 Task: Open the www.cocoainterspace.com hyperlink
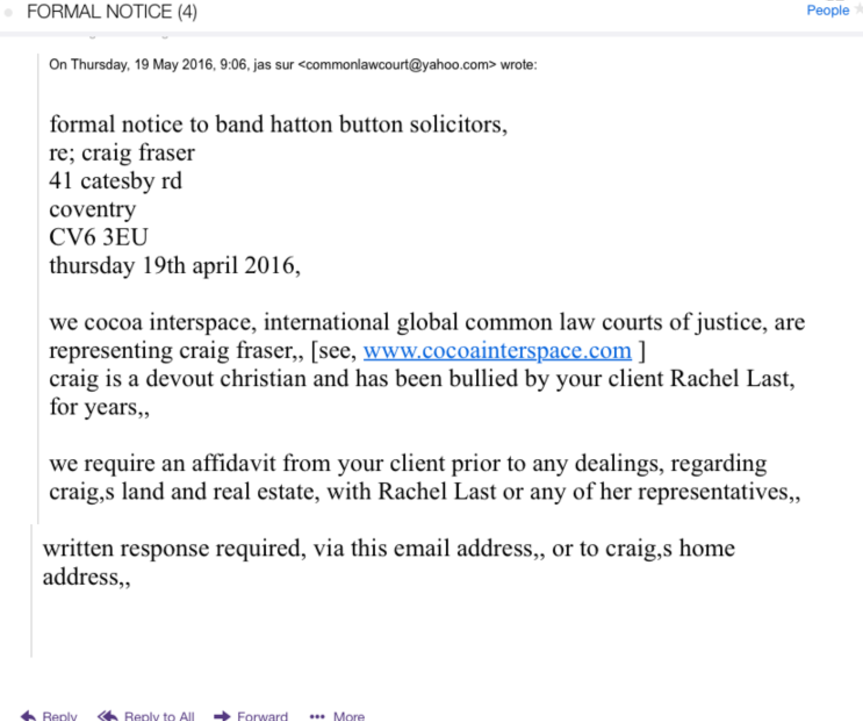tap(497, 350)
